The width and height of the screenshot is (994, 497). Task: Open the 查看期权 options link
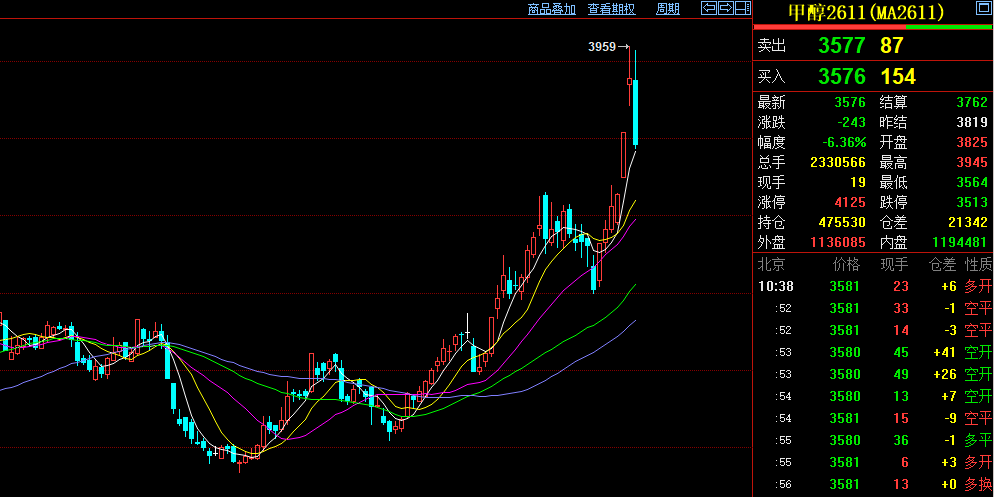611,9
